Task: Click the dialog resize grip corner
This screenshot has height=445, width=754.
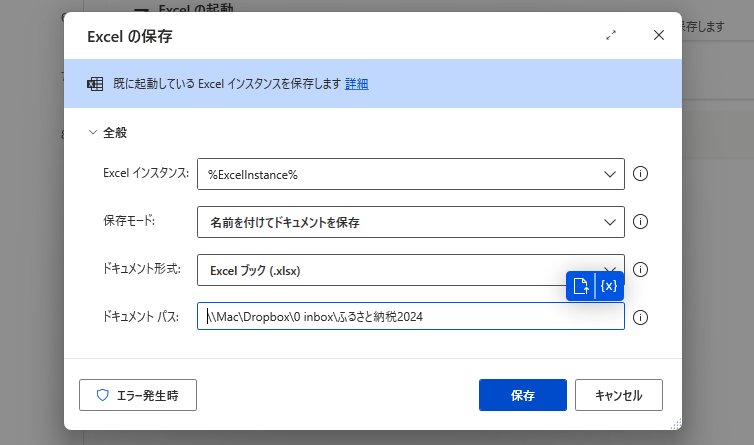Action: click(x=676, y=424)
